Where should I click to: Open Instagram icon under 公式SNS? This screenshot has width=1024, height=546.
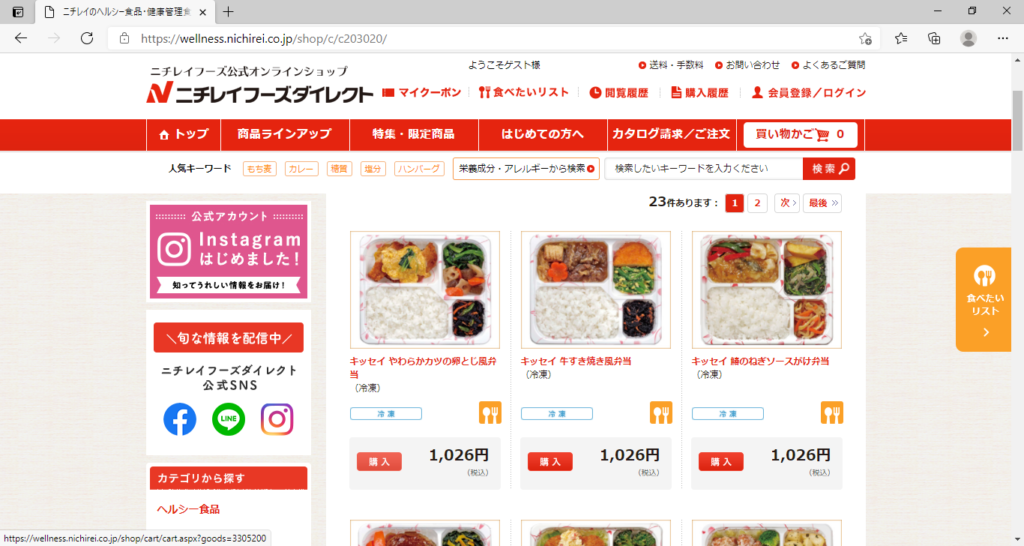[277, 419]
